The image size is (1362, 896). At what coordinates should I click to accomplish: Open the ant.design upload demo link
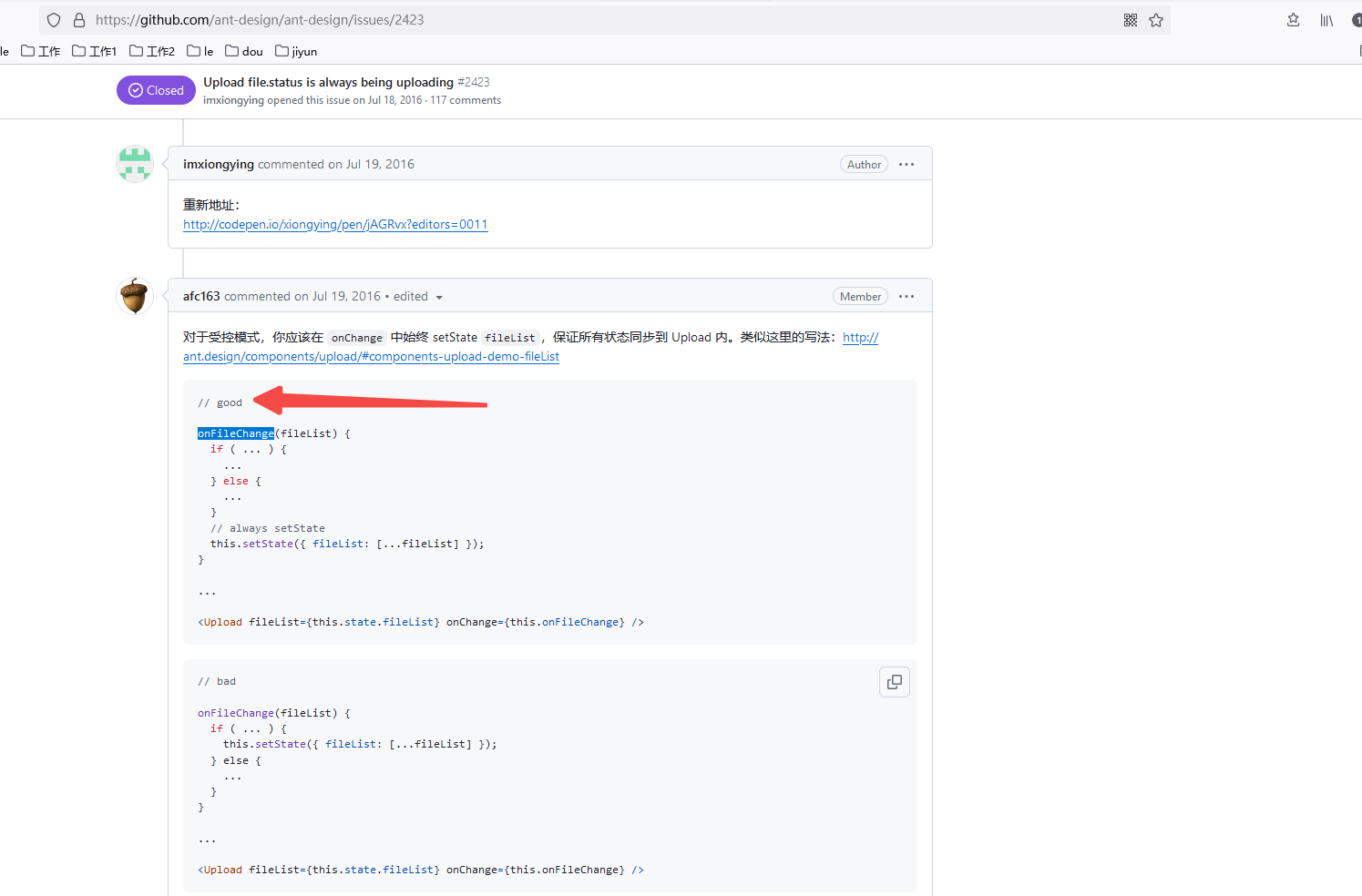click(371, 356)
